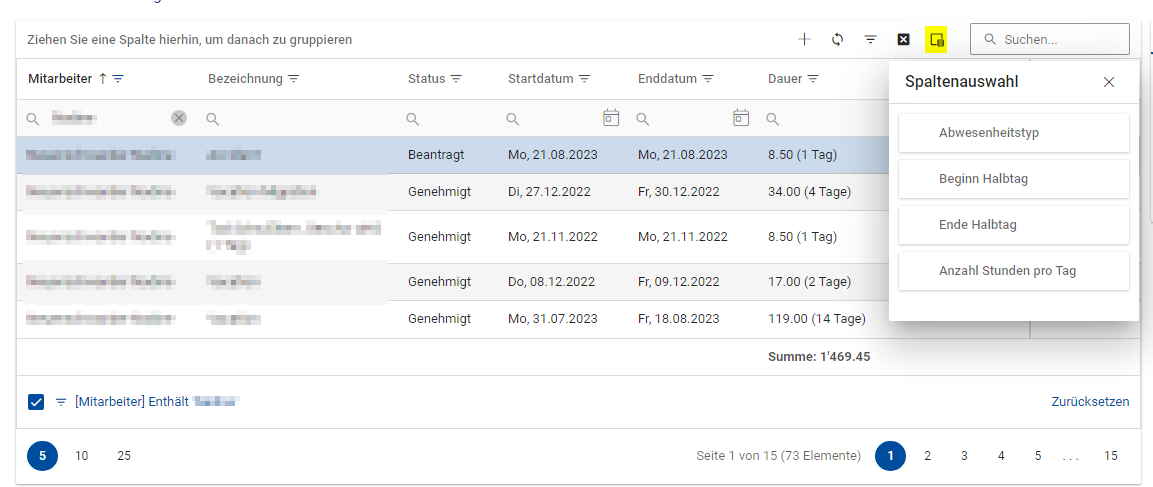This screenshot has height=487, width=1153.
Task: Uncheck the Mitarbeiter filter checkbox
Action: click(x=36, y=402)
